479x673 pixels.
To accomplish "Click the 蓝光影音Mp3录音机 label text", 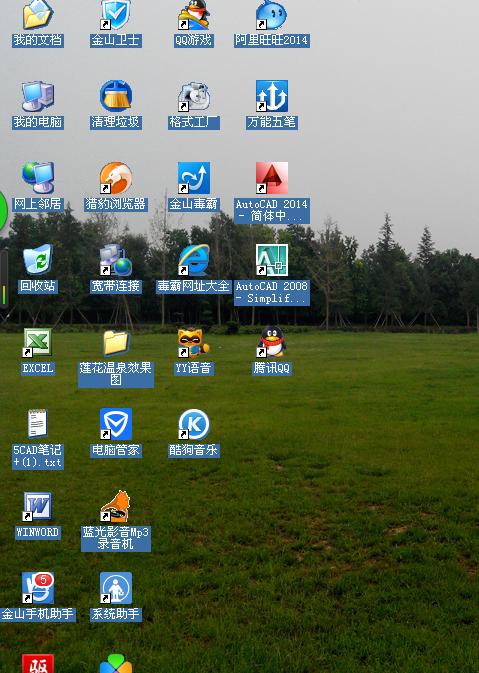I will tap(116, 538).
